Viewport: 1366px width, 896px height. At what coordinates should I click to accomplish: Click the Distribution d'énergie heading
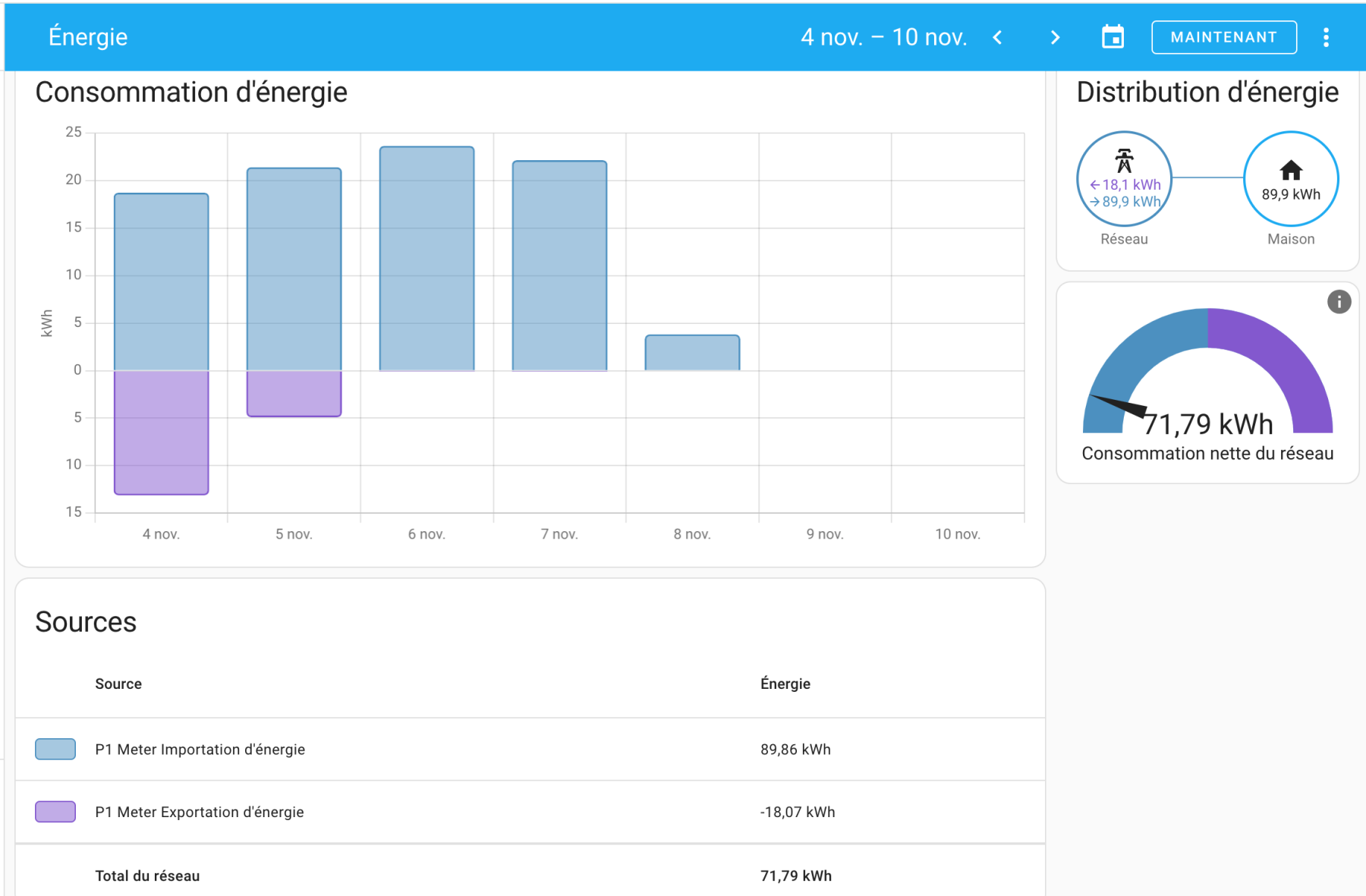[1207, 93]
